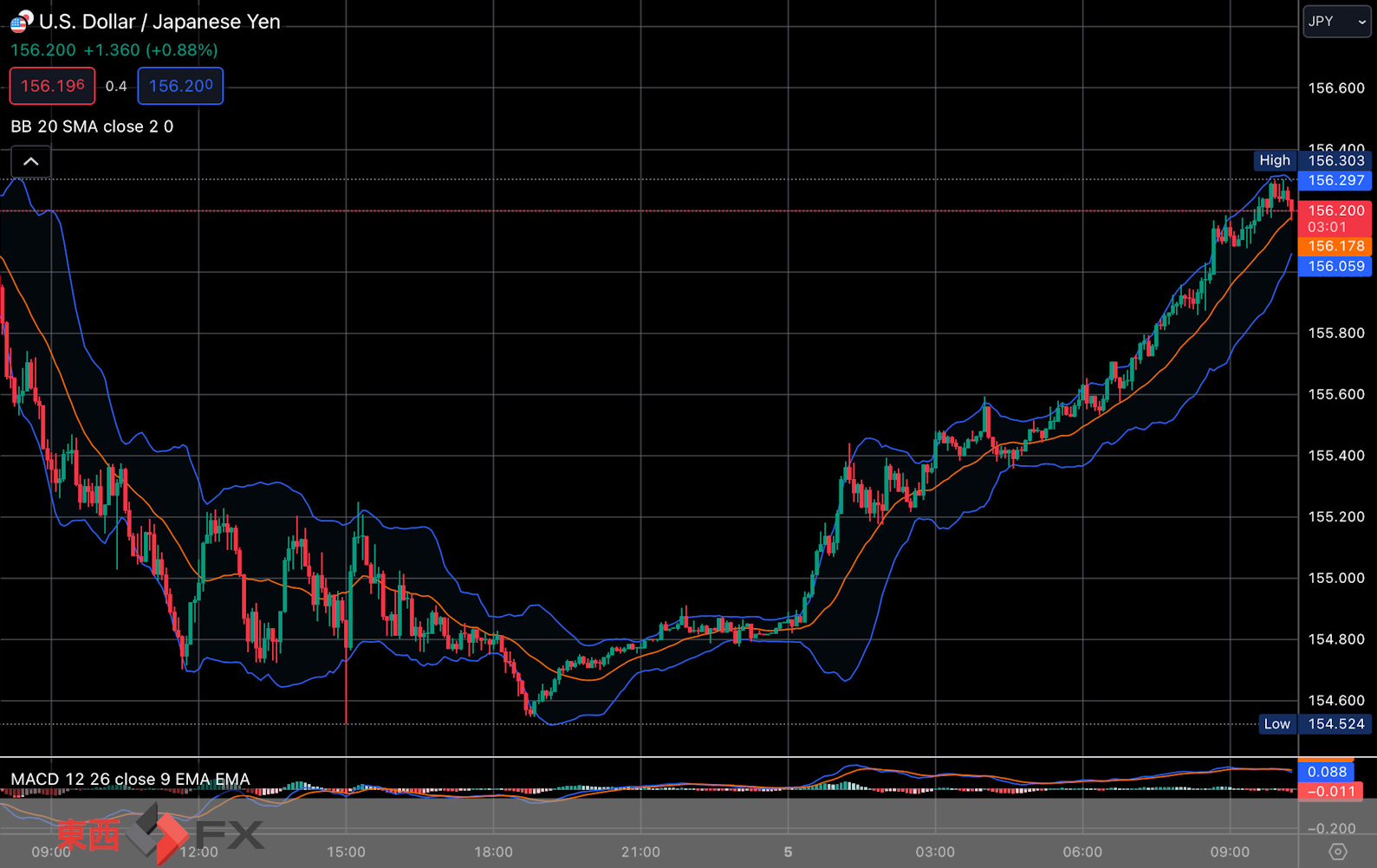Click the MACD value 0.088 tag
This screenshot has width=1377, height=868.
point(1327,772)
